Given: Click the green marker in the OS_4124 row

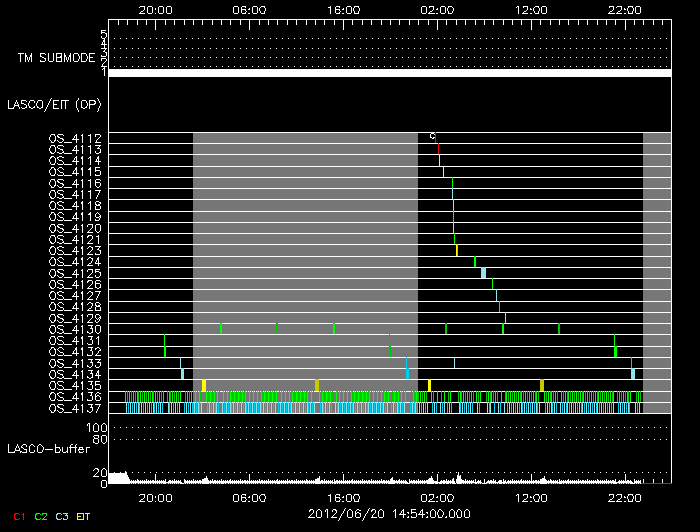Looking at the screenshot, I should click(475, 262).
